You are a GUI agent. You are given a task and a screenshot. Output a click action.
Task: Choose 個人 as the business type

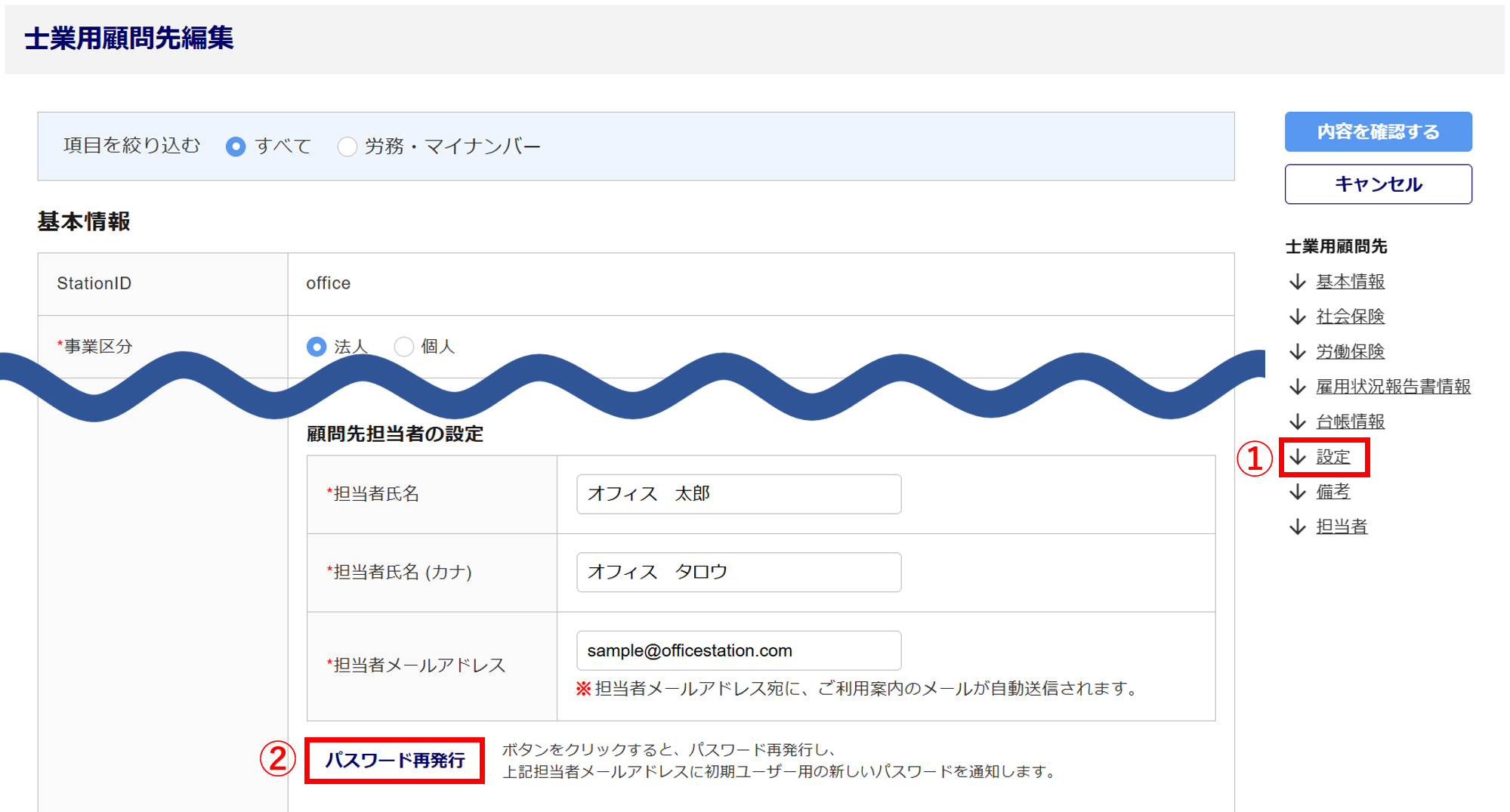click(404, 347)
